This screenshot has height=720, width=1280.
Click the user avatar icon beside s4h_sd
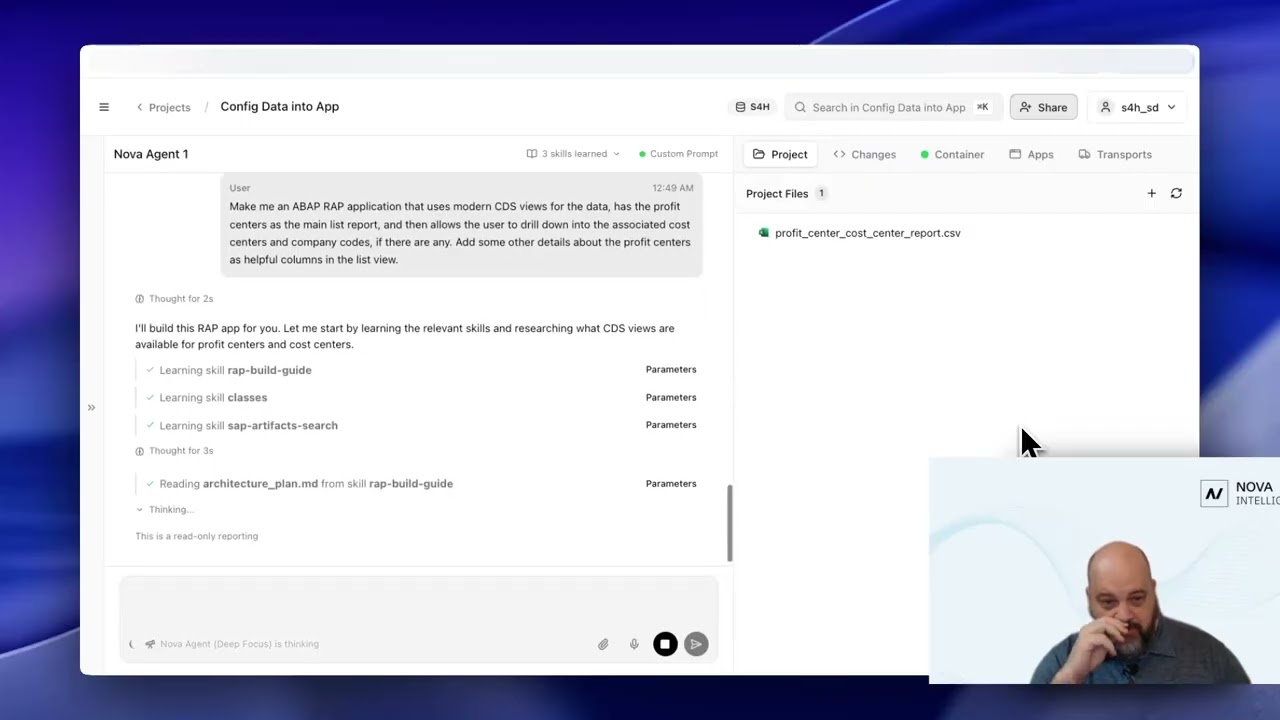(x=1105, y=107)
